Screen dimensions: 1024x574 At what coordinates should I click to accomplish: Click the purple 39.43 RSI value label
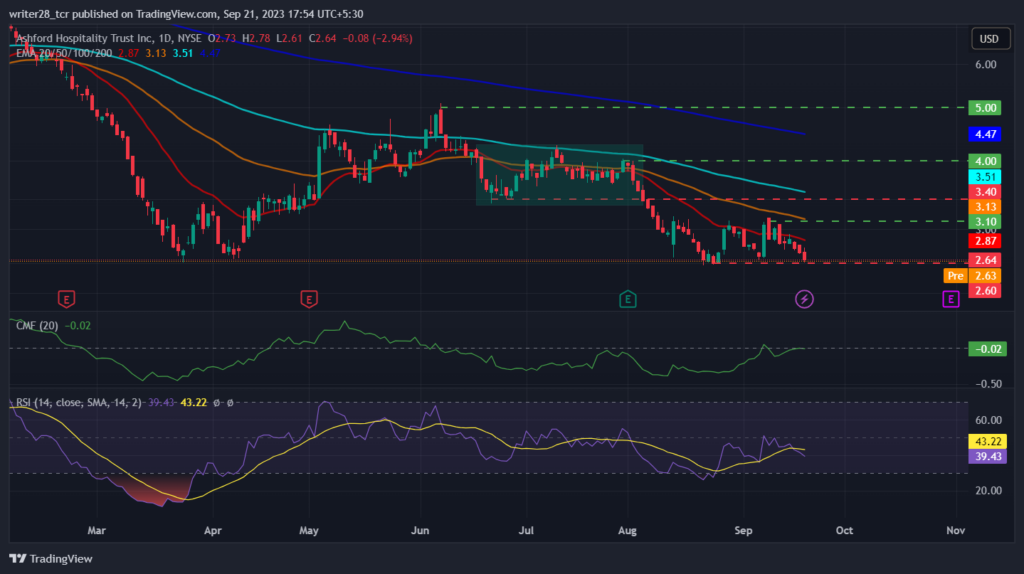987,456
